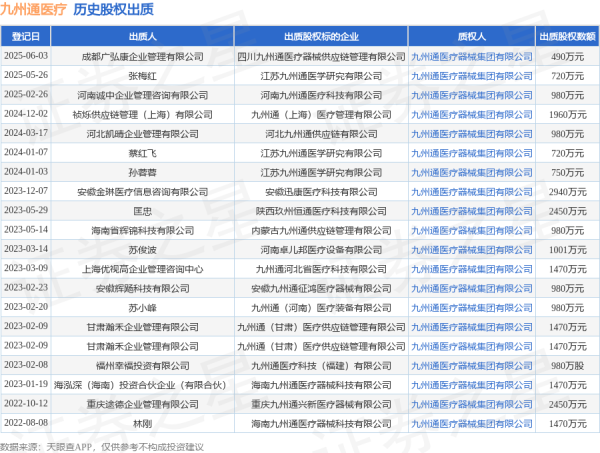Click the 出质股权数额 column header
The width and height of the screenshot is (600, 453).
tap(567, 35)
